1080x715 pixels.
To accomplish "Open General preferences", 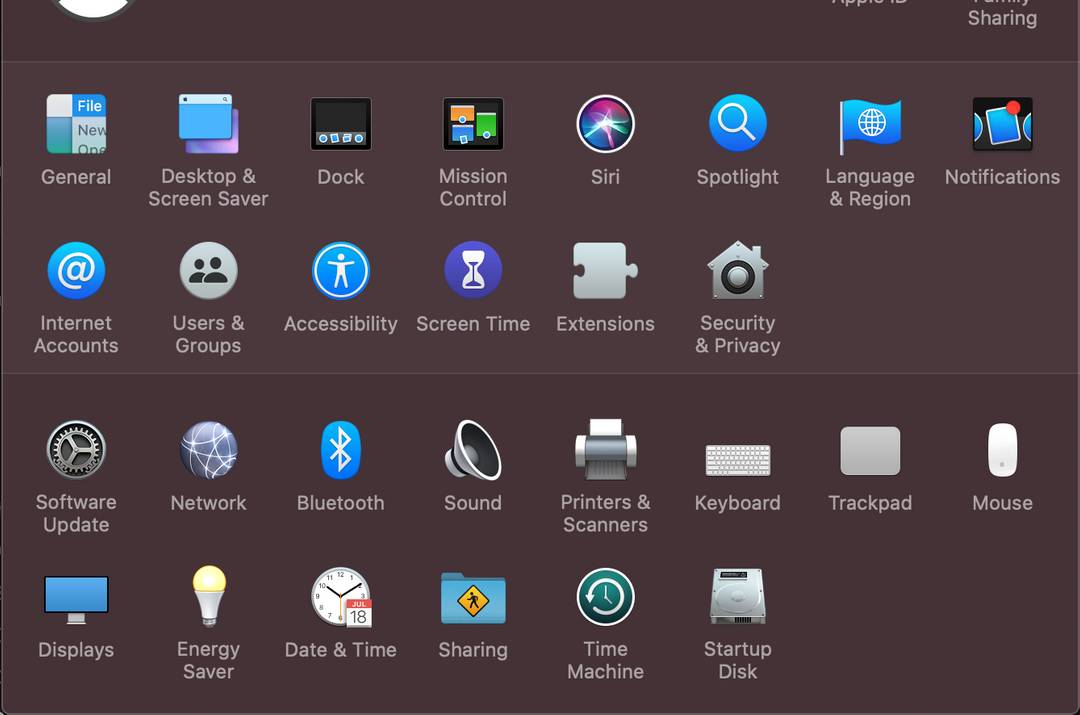I will [x=76, y=124].
